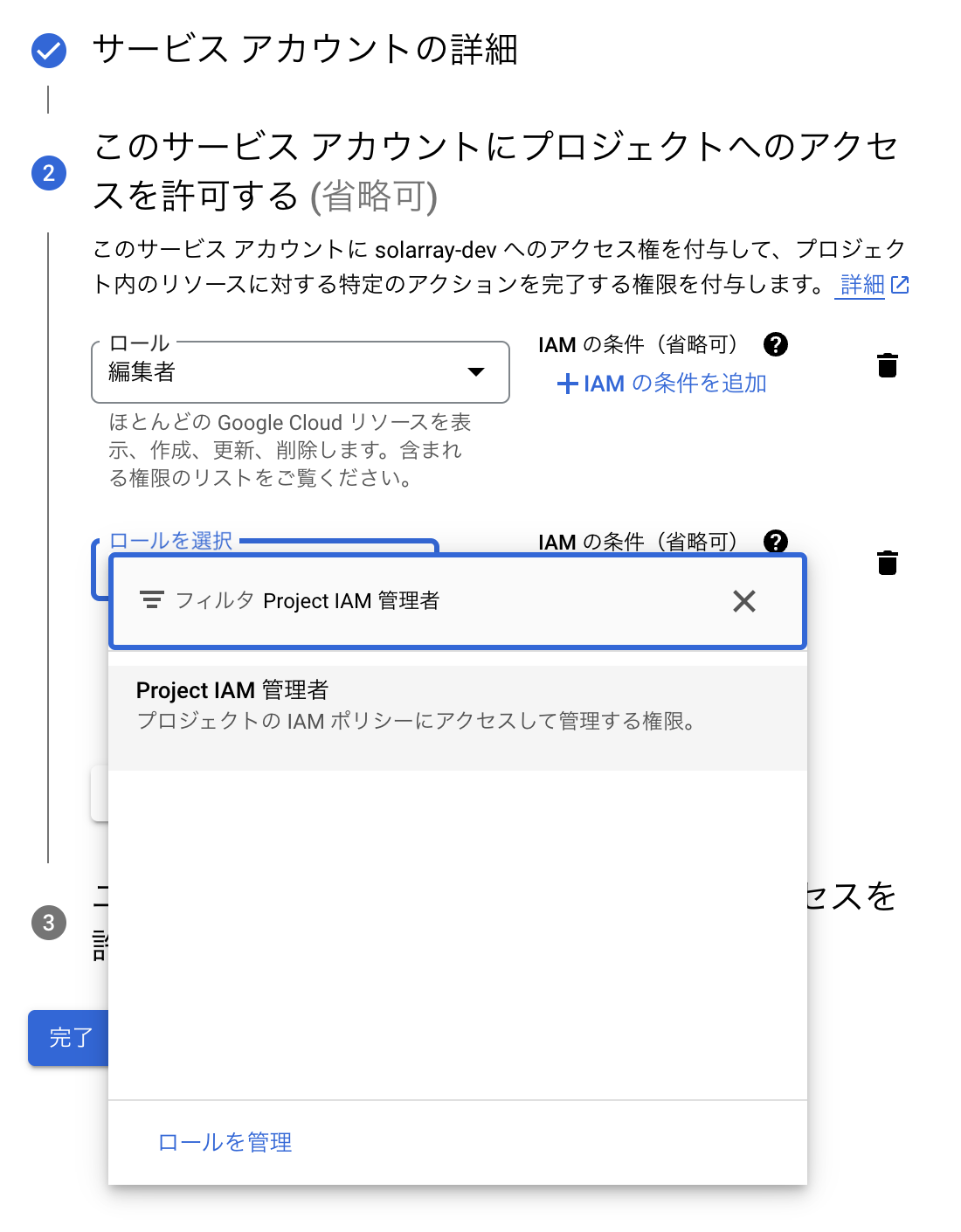Open the ロールを管理 link
This screenshot has width=961, height=1232.
[225, 1142]
